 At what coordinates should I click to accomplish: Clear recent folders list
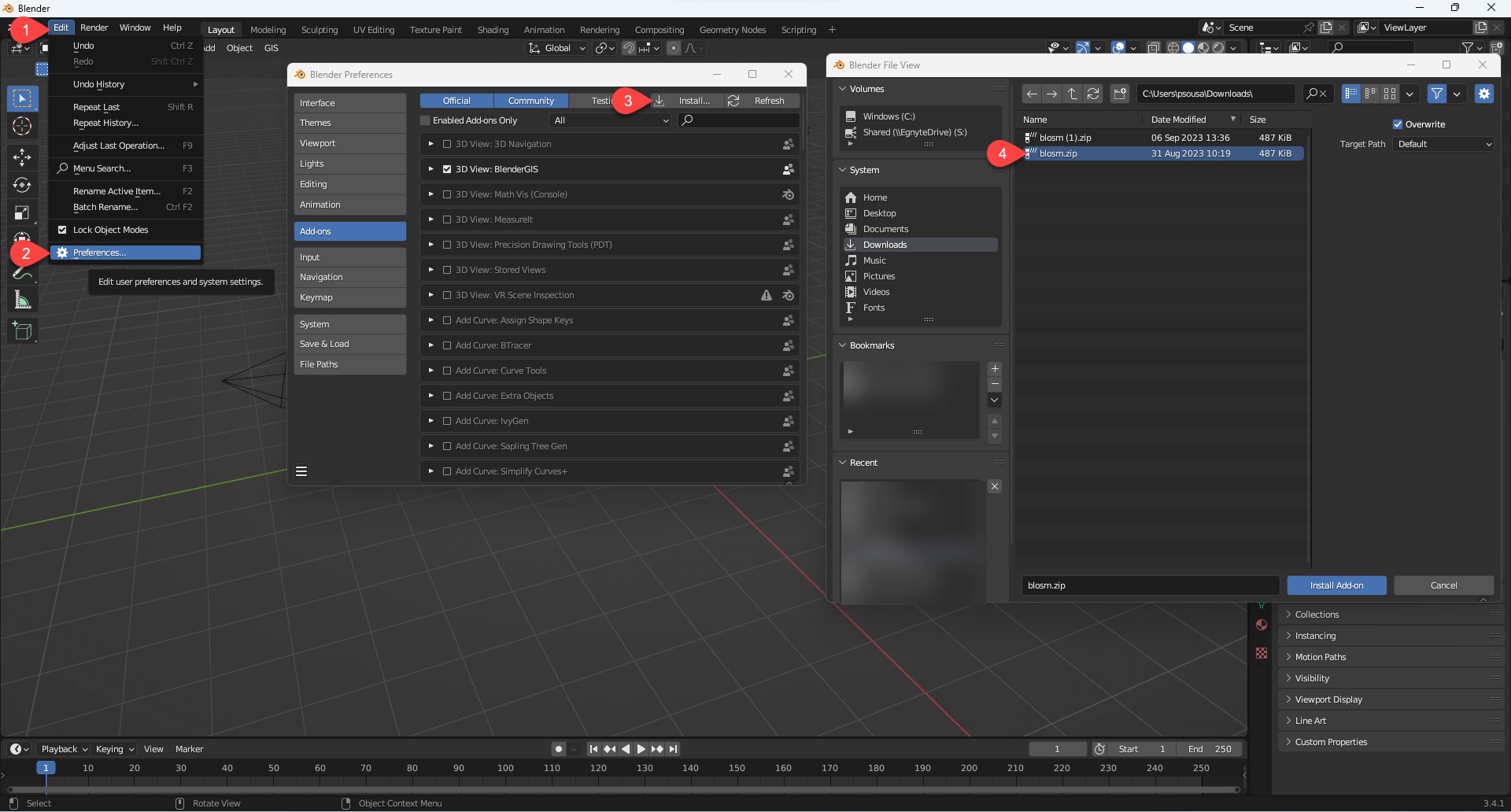(x=995, y=486)
